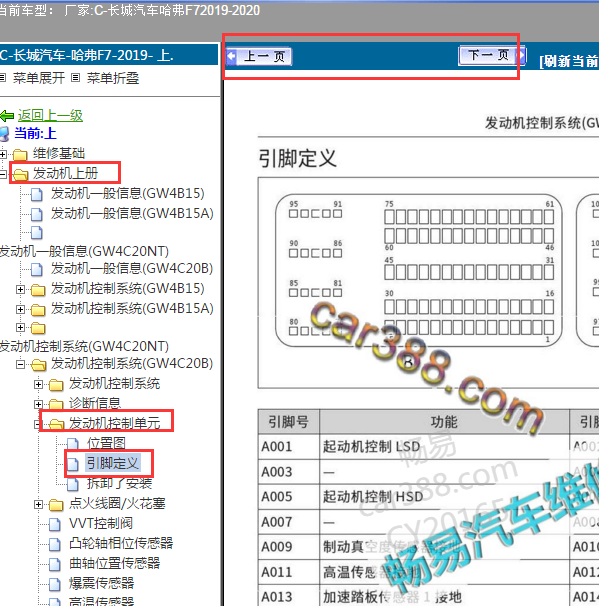This screenshot has width=599, height=606.
Task: Click the 点火线圈/火花塞 folder icon
Action: [x=56, y=504]
